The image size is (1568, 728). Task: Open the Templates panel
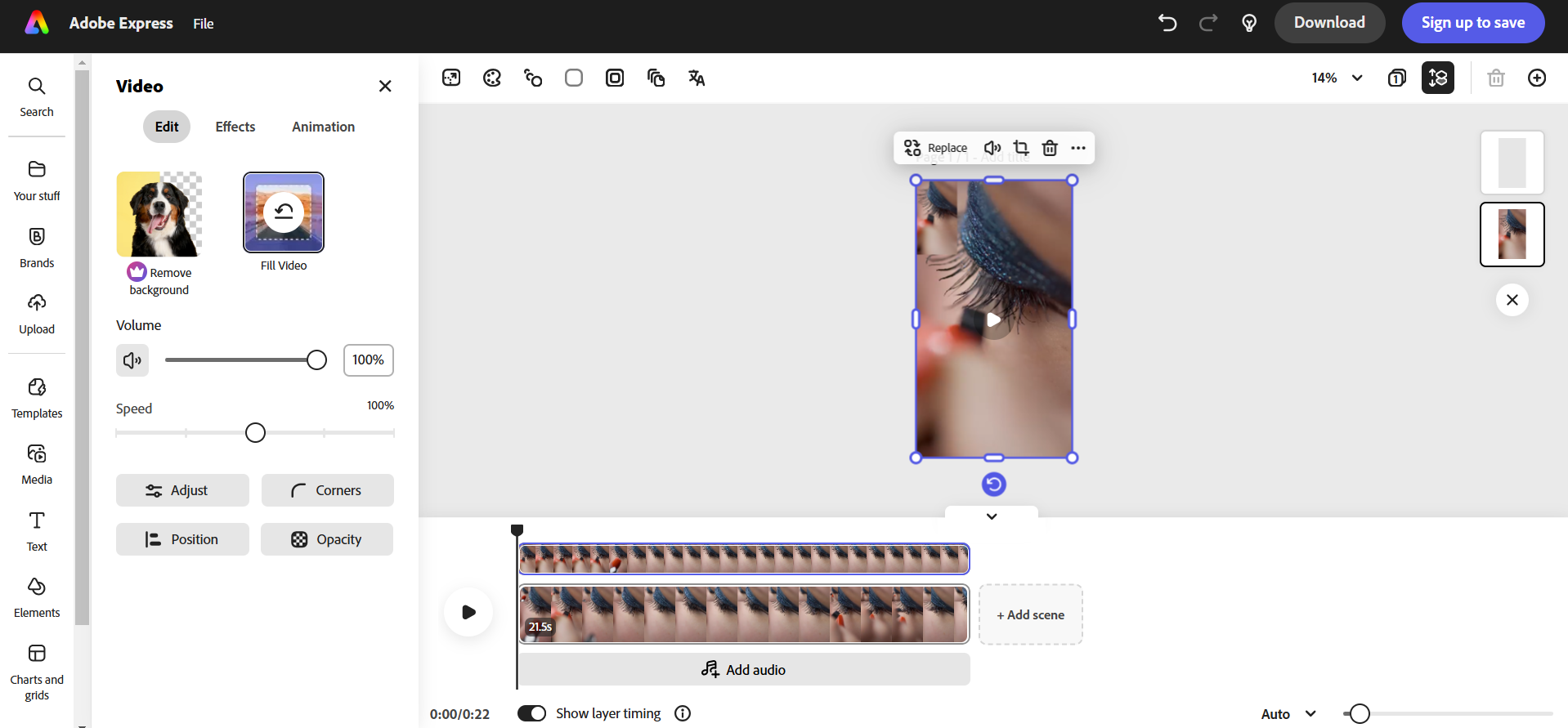[37, 398]
